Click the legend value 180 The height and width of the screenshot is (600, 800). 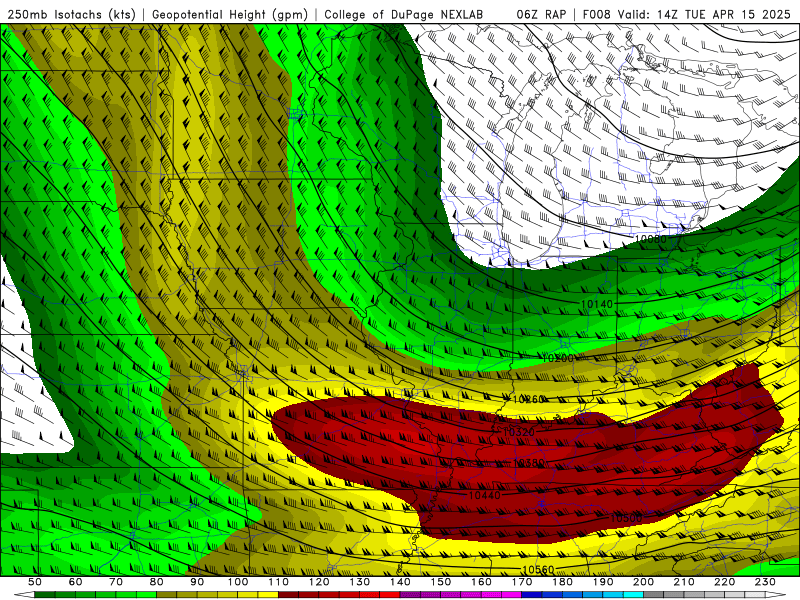[x=562, y=582]
